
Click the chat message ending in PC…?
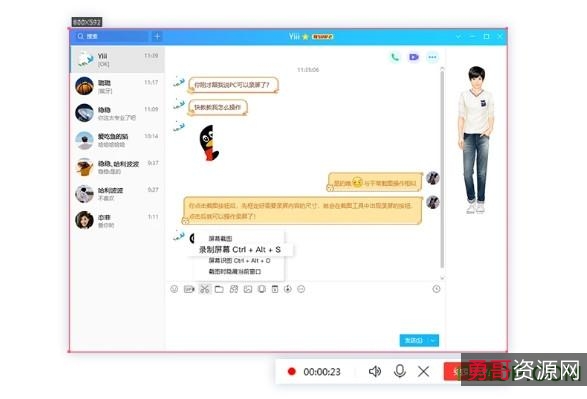tap(233, 85)
